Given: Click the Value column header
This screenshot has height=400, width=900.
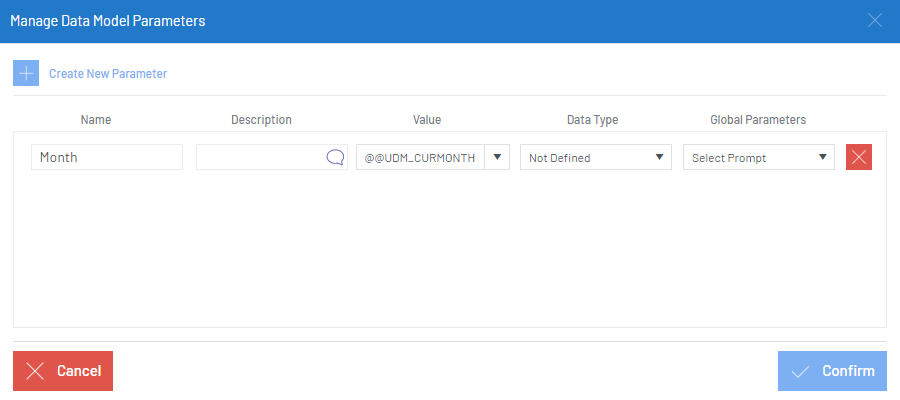Looking at the screenshot, I should [x=427, y=120].
